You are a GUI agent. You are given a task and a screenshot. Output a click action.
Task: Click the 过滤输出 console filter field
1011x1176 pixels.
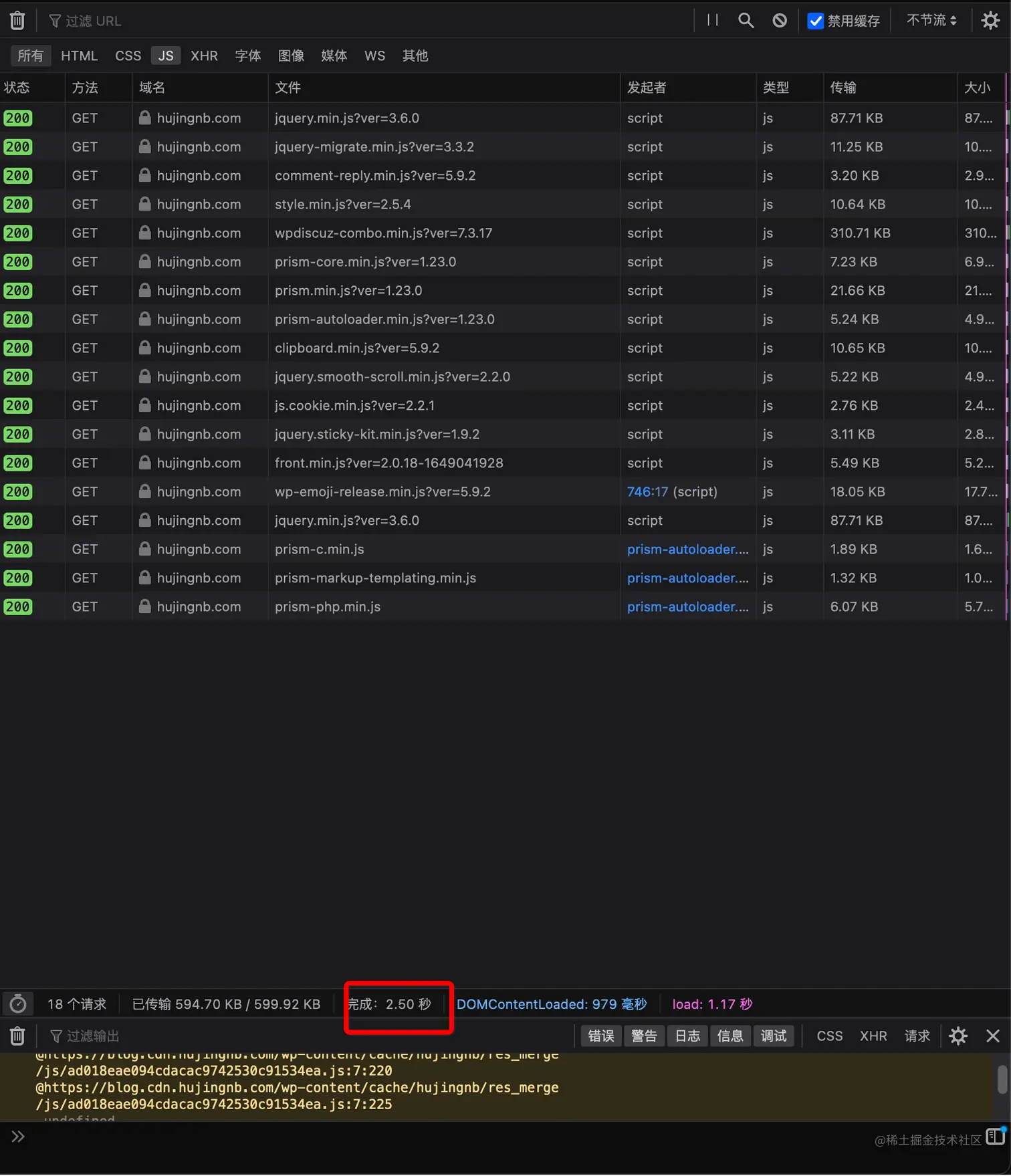tap(308, 1036)
